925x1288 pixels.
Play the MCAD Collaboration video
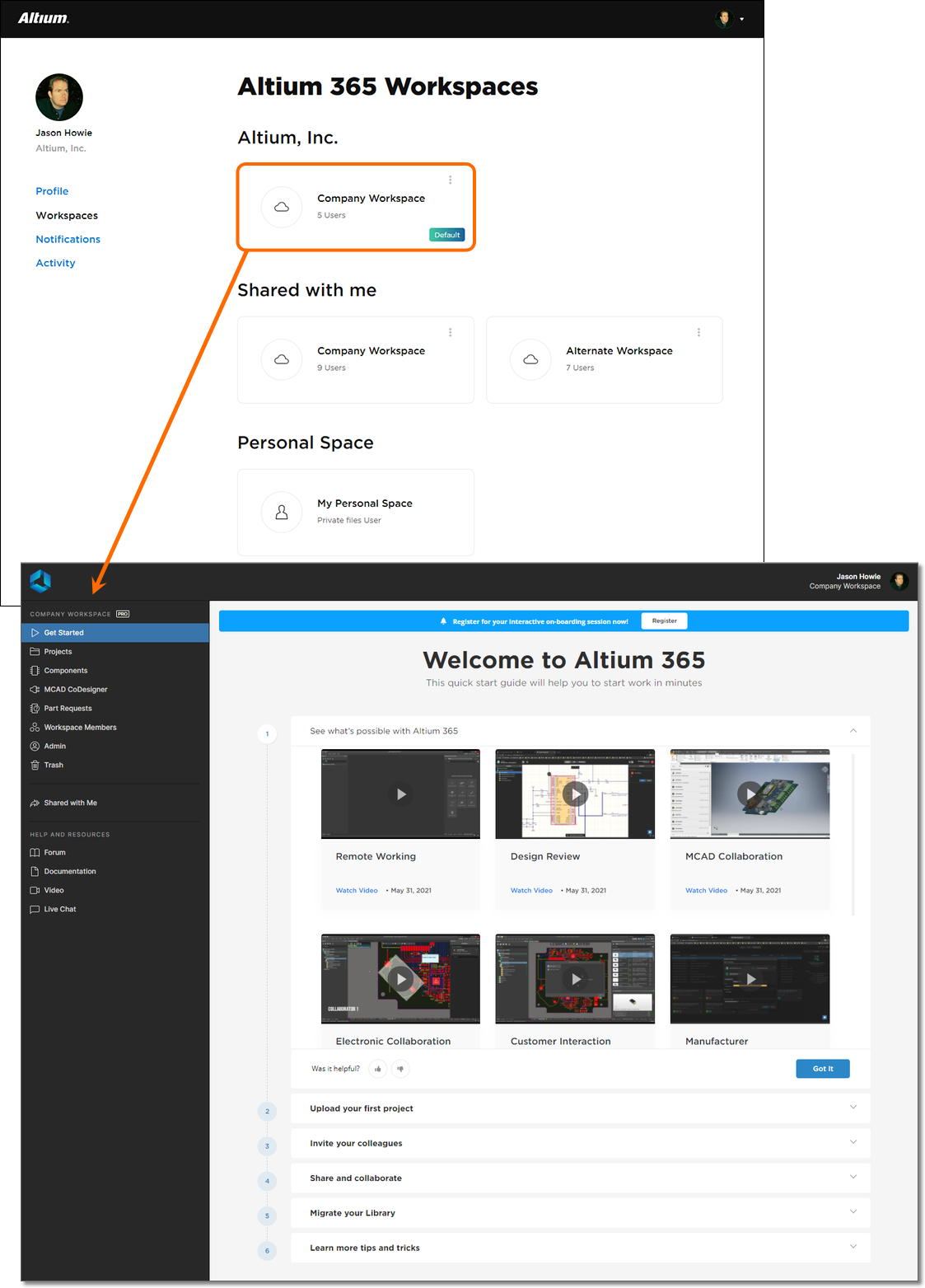coord(750,794)
